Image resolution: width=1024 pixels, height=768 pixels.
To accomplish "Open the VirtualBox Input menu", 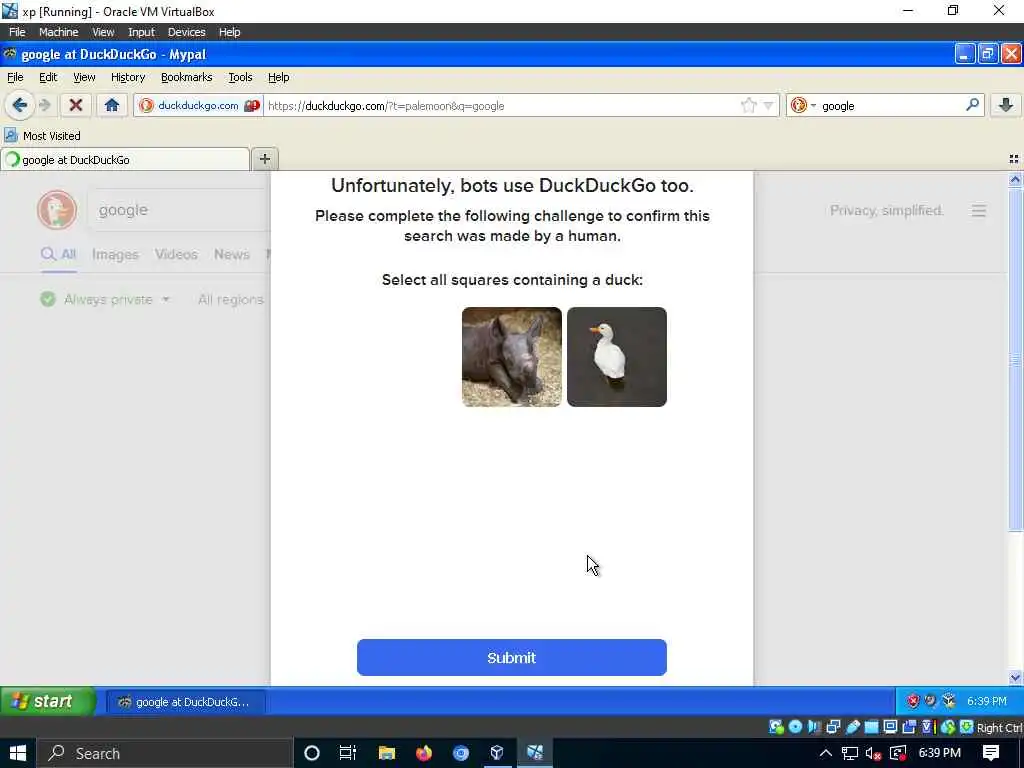I will point(141,31).
